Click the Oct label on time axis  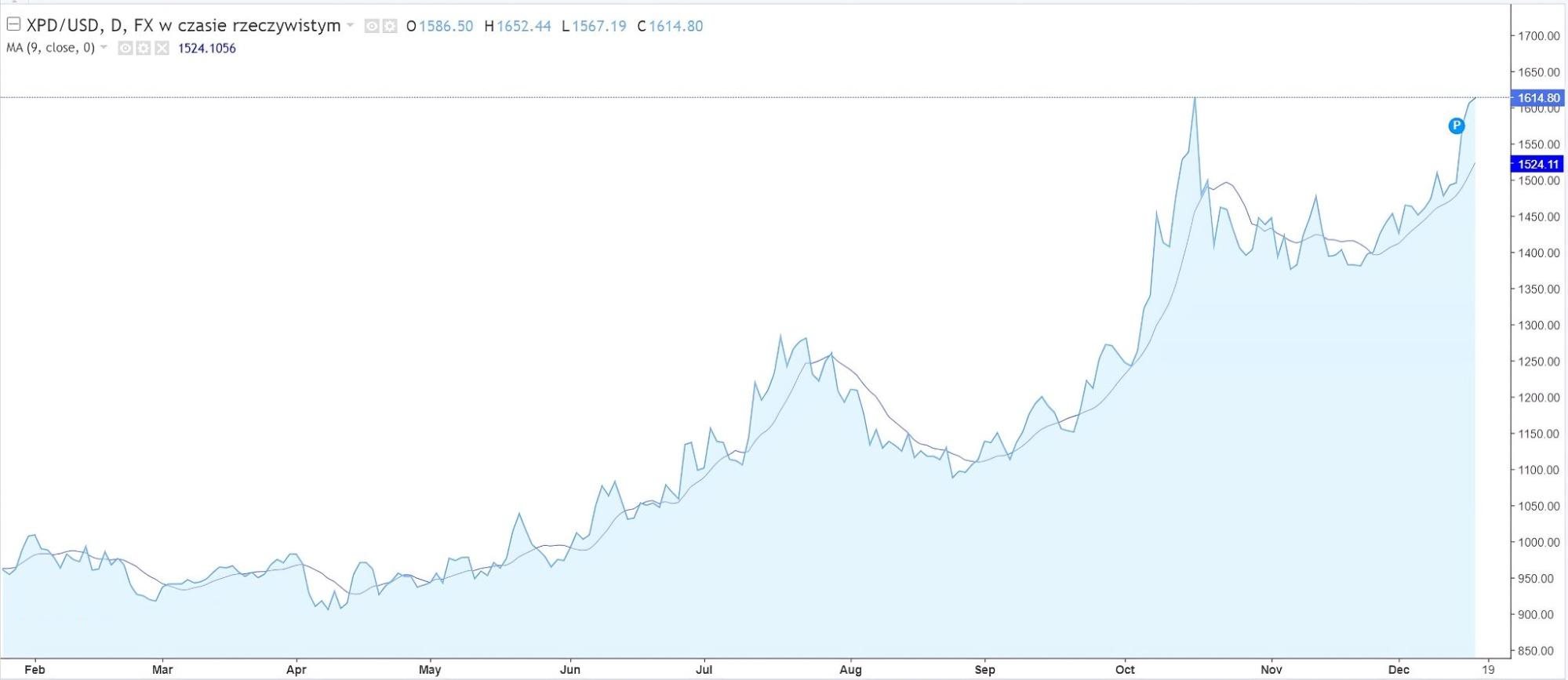tap(1125, 669)
